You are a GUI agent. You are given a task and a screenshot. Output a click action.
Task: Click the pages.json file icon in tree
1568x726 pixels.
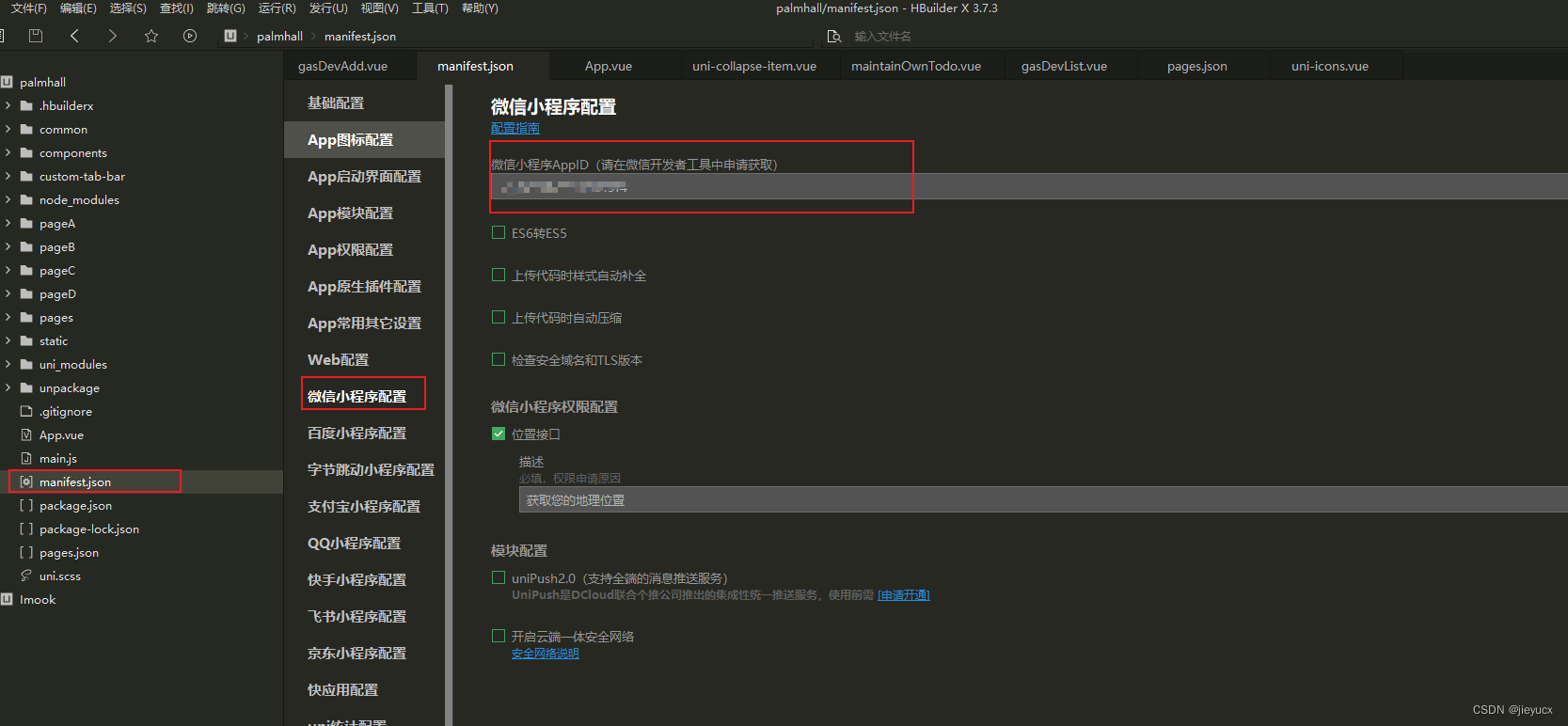point(26,552)
